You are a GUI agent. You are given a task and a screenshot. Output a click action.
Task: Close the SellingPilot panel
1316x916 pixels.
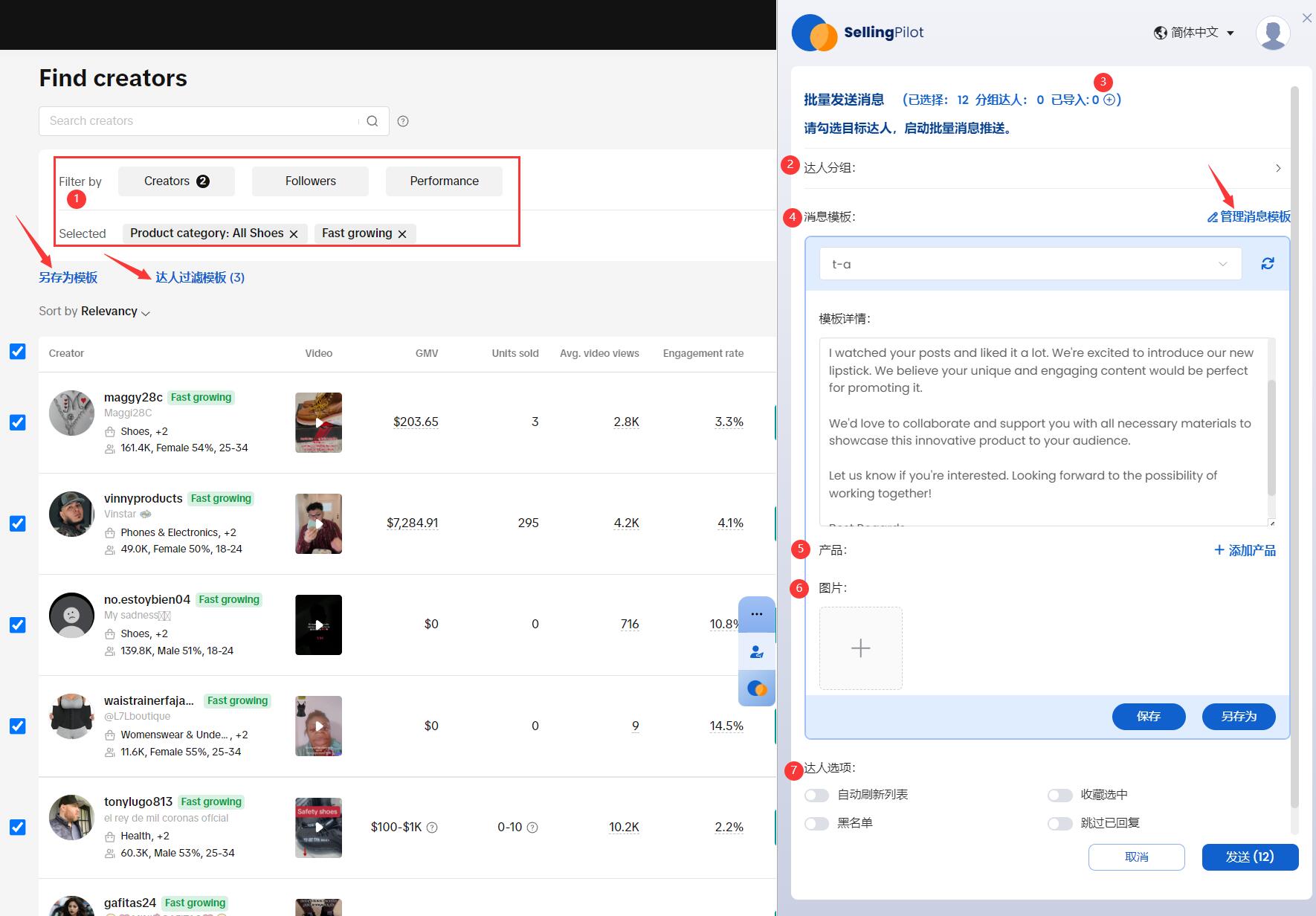click(1306, 18)
